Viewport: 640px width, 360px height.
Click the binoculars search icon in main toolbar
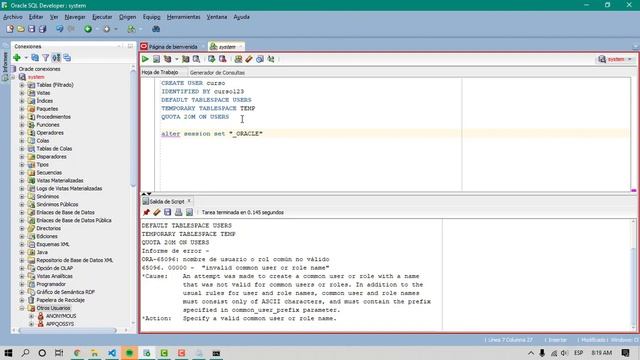pyautogui.click(x=156, y=29)
